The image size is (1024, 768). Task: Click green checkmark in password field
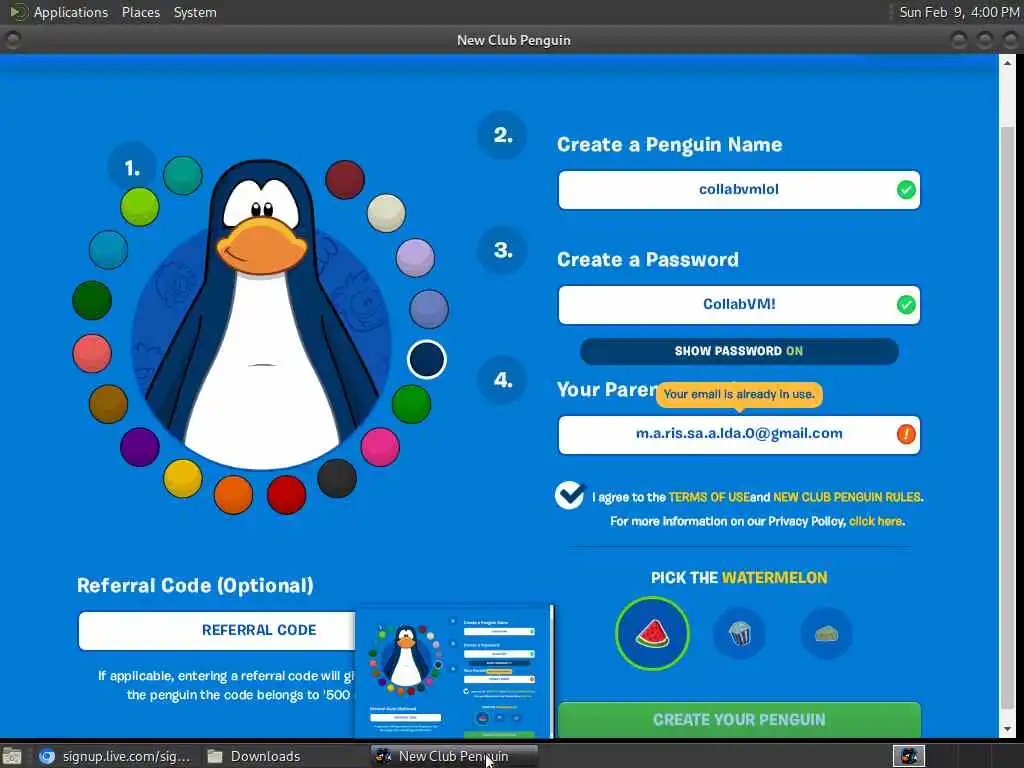[906, 305]
